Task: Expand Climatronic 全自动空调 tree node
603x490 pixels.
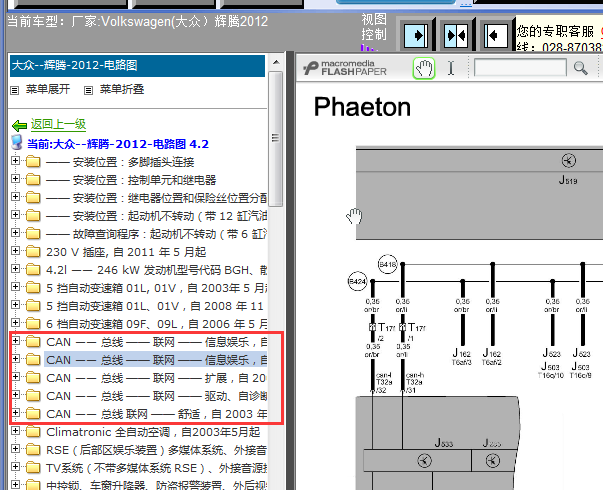Action: [x=15, y=430]
